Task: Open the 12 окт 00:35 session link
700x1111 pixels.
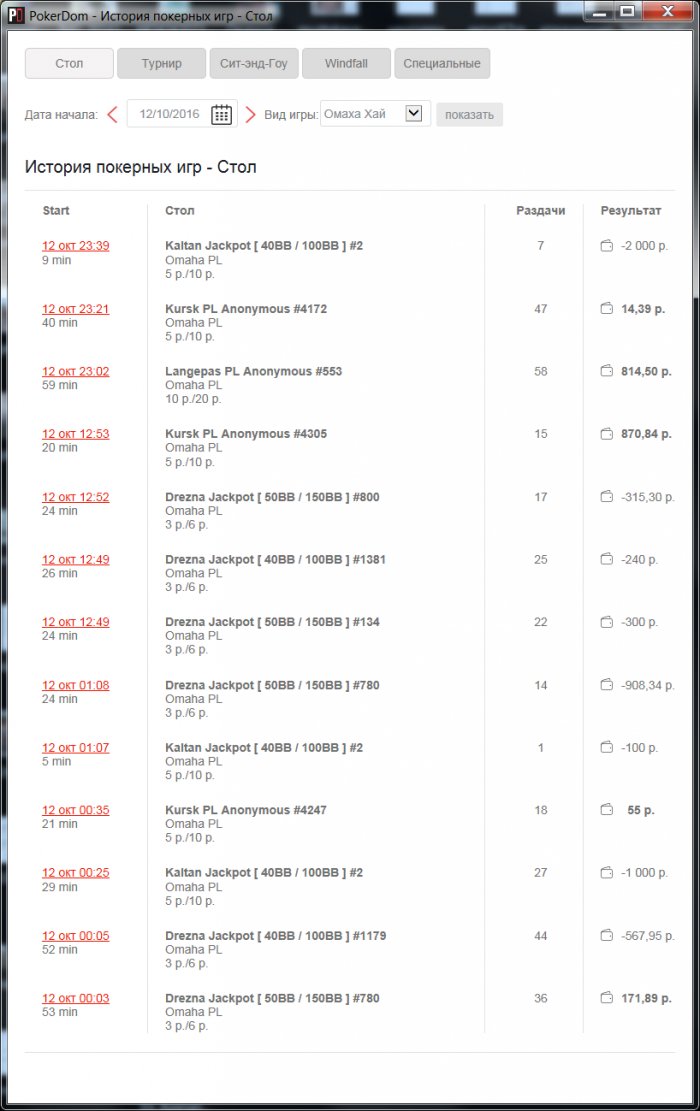Action: point(76,810)
